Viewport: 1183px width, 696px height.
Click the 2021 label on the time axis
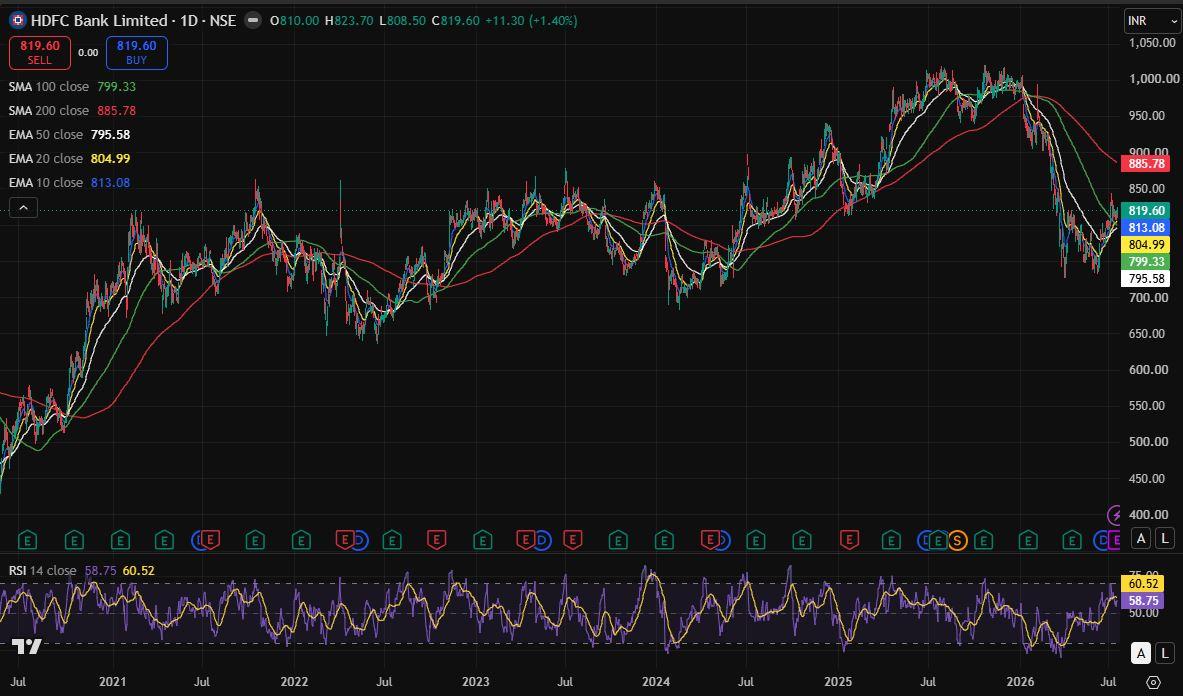point(112,682)
